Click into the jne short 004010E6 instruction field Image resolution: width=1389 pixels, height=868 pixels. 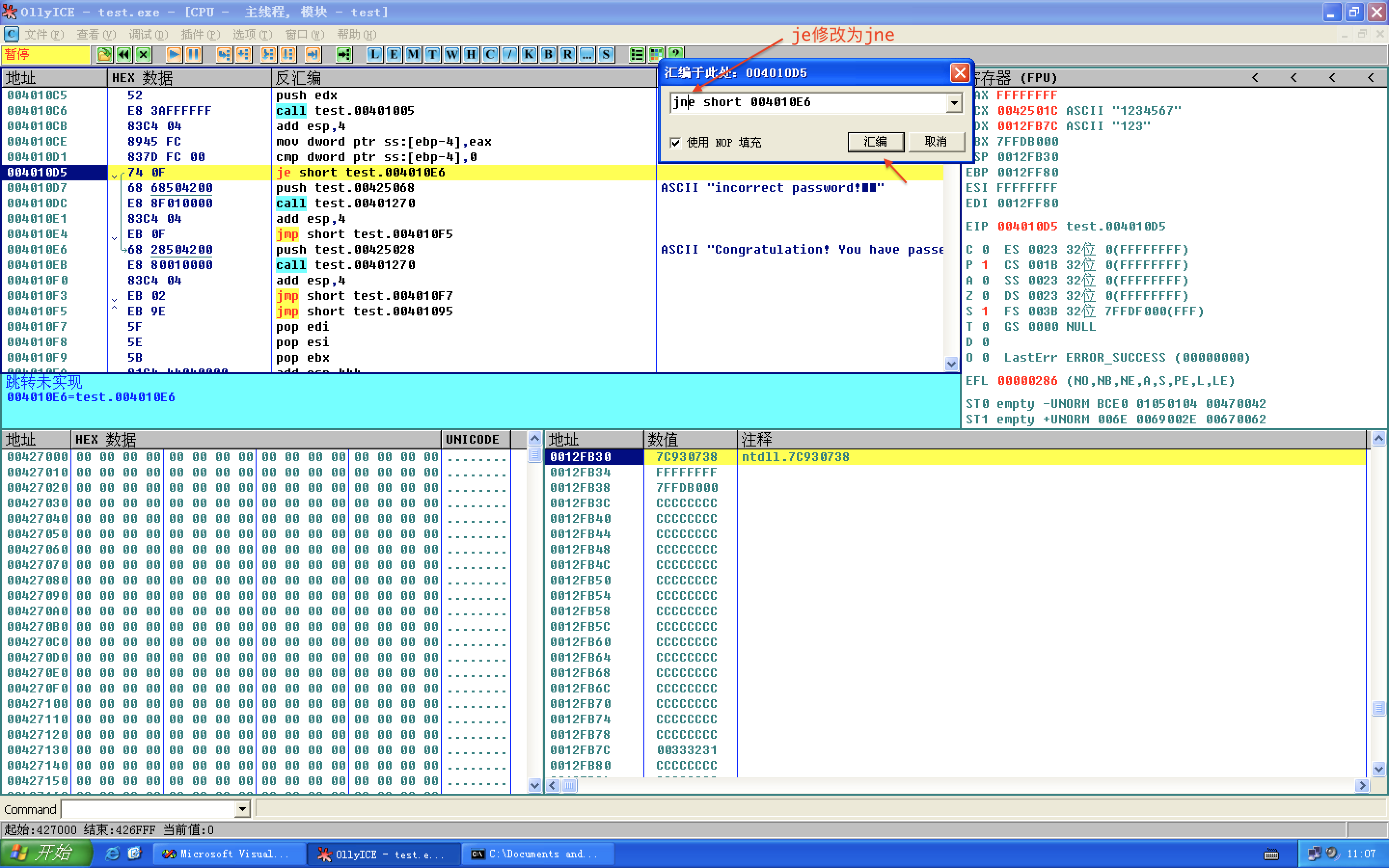[809, 103]
